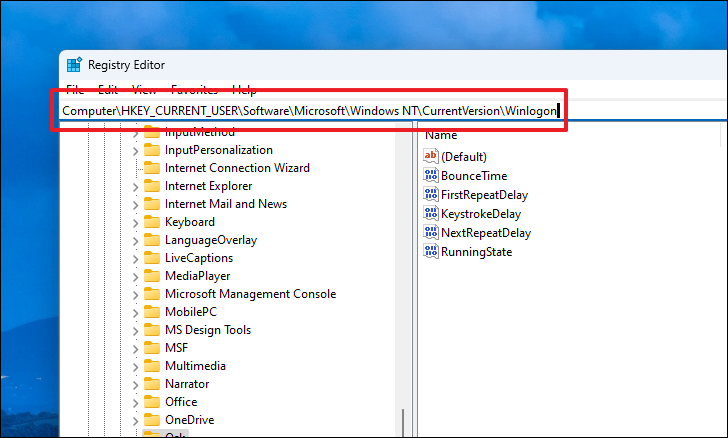Open the Help menu

[244, 90]
